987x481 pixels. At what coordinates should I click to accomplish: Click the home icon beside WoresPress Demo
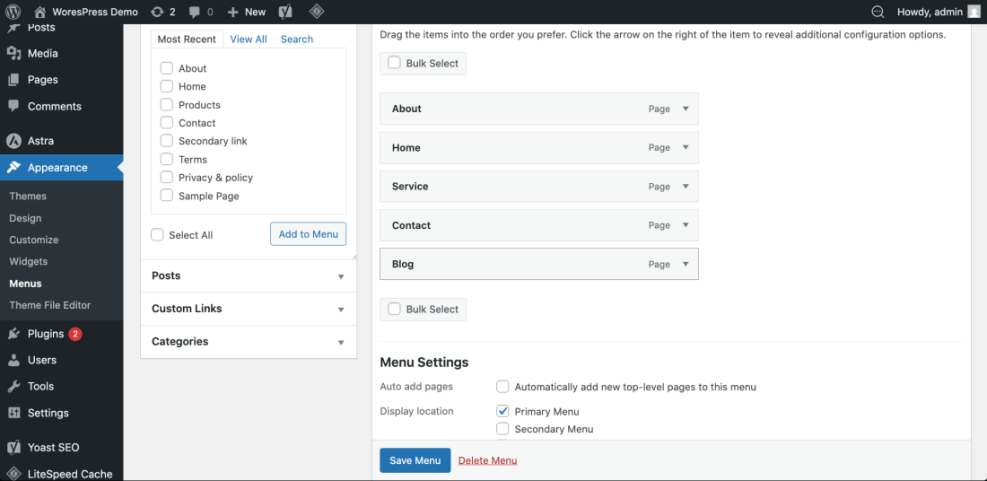(x=40, y=11)
